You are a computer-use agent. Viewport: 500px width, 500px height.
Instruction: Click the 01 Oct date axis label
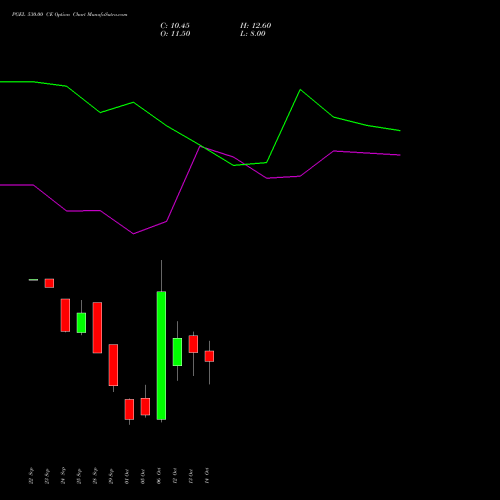(x=127, y=476)
